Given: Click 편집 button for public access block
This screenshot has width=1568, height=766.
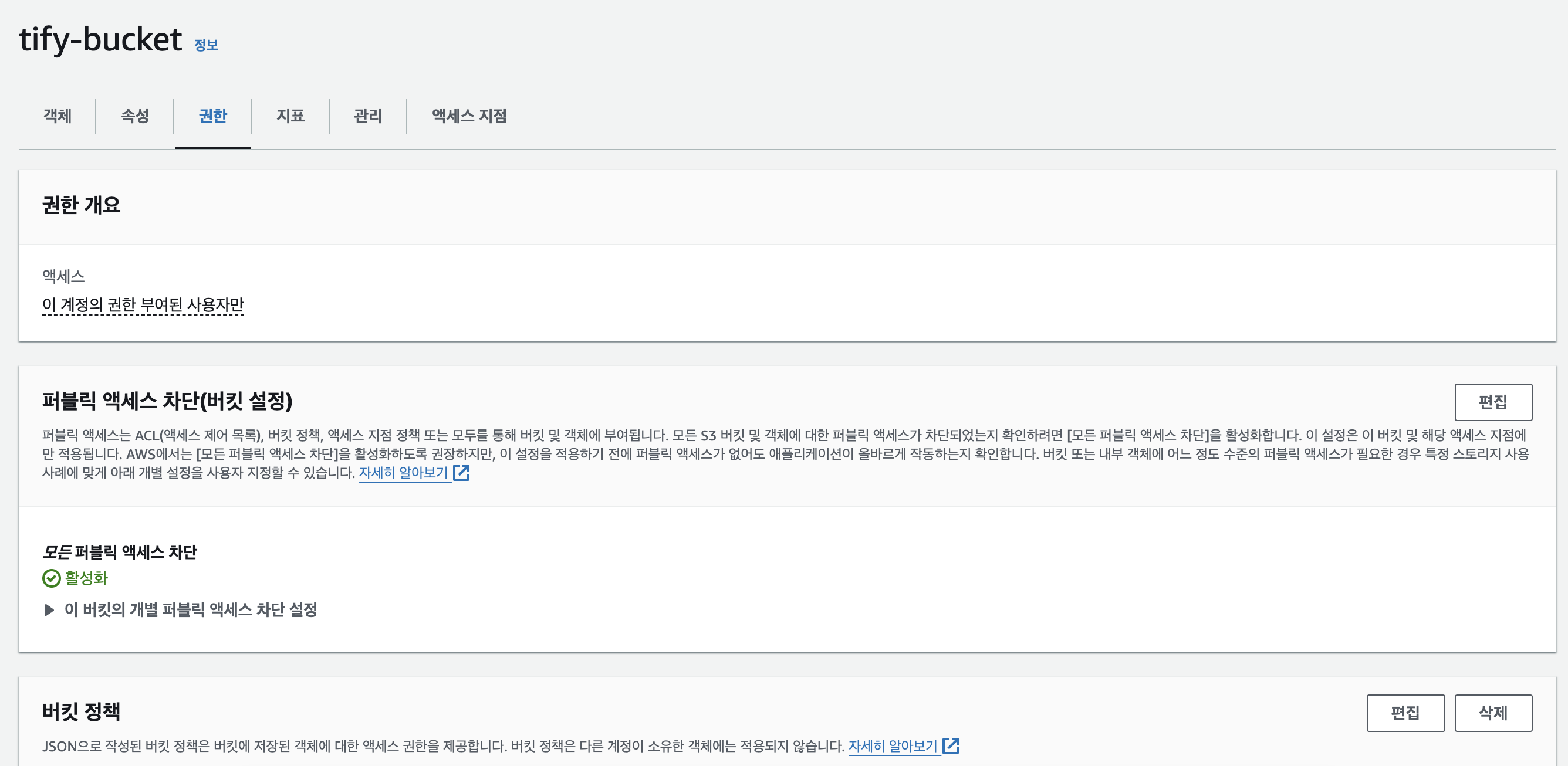Looking at the screenshot, I should pos(1492,402).
